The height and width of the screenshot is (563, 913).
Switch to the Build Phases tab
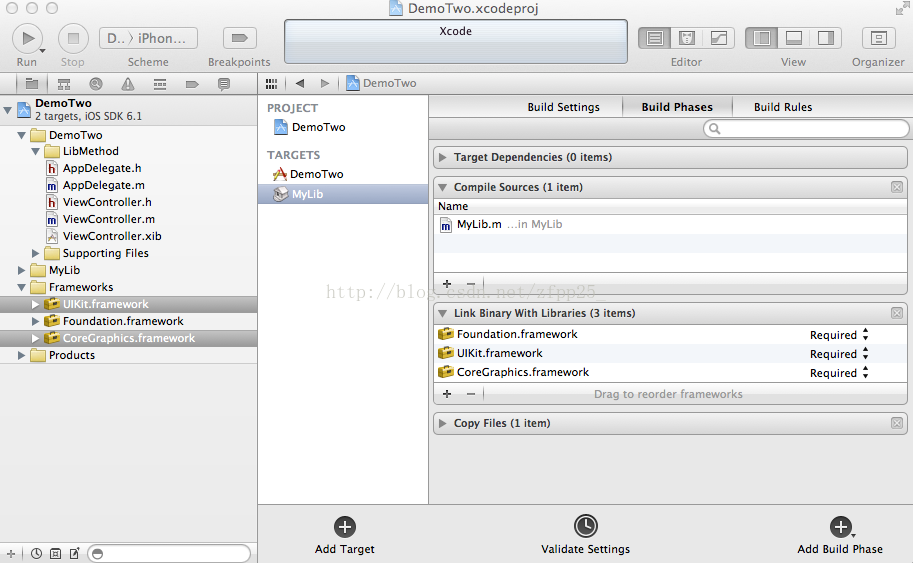677,107
